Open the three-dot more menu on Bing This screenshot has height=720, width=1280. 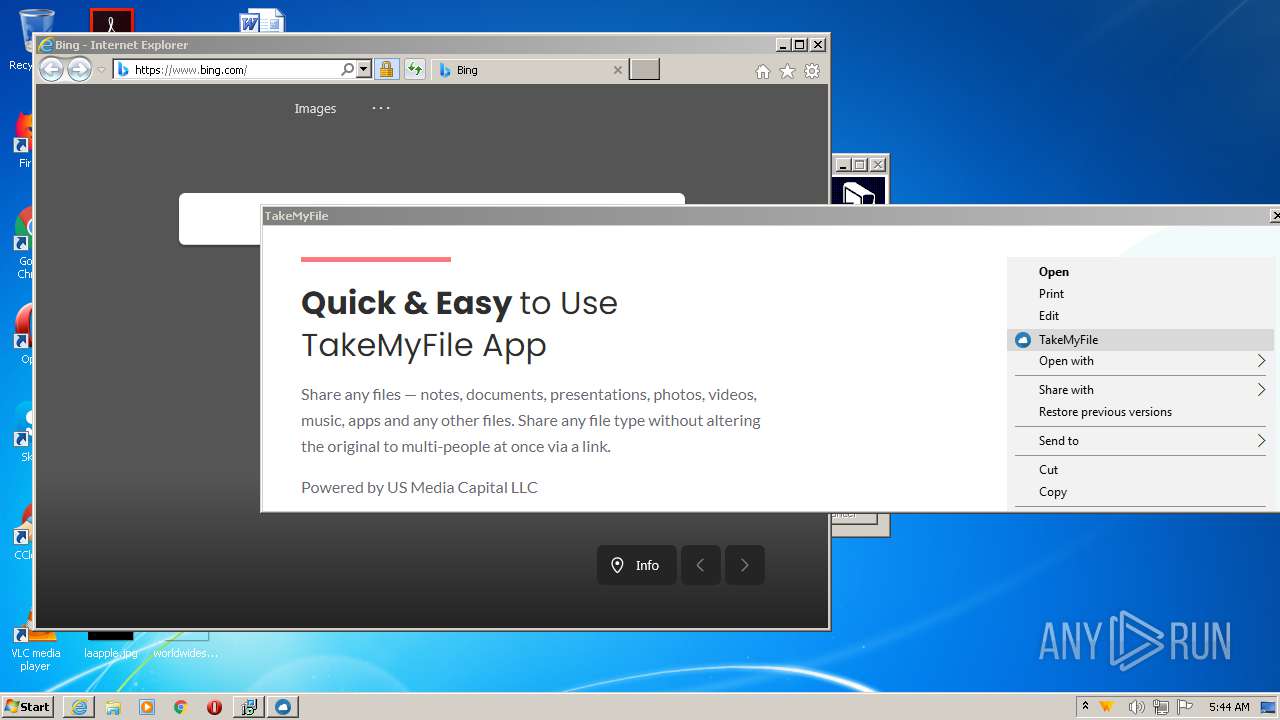pos(381,108)
